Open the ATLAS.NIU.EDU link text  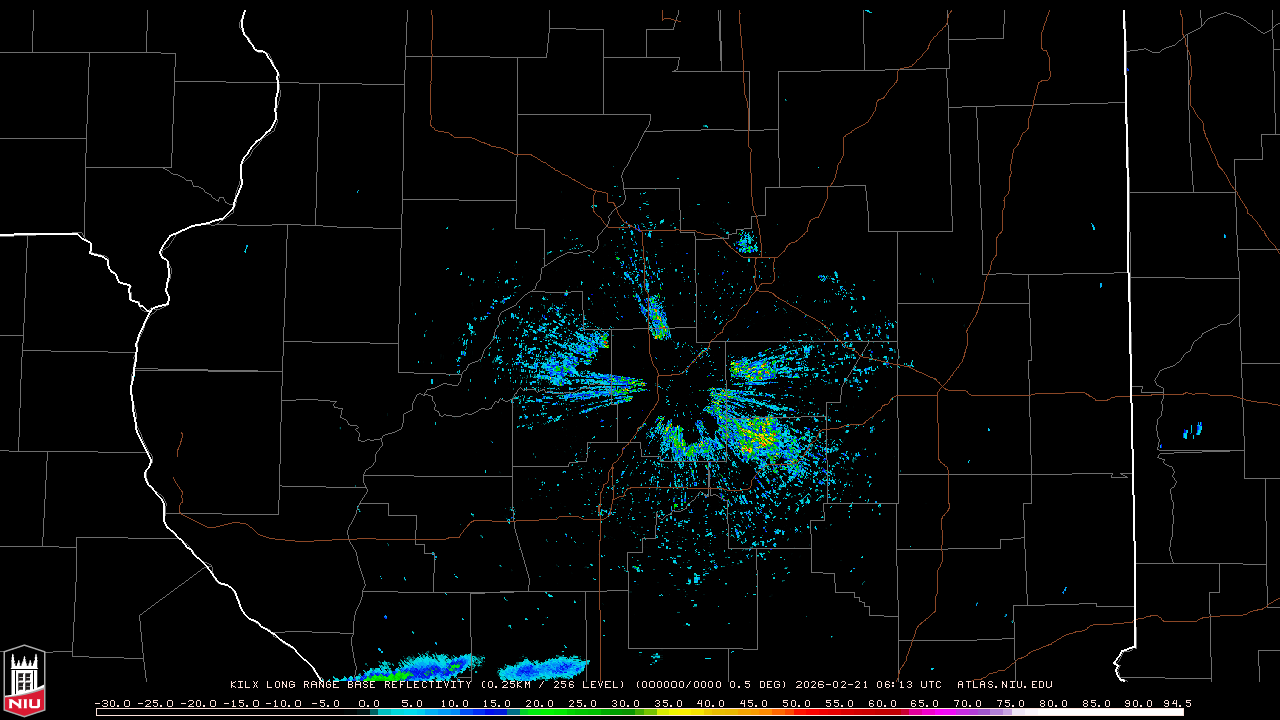point(1005,685)
